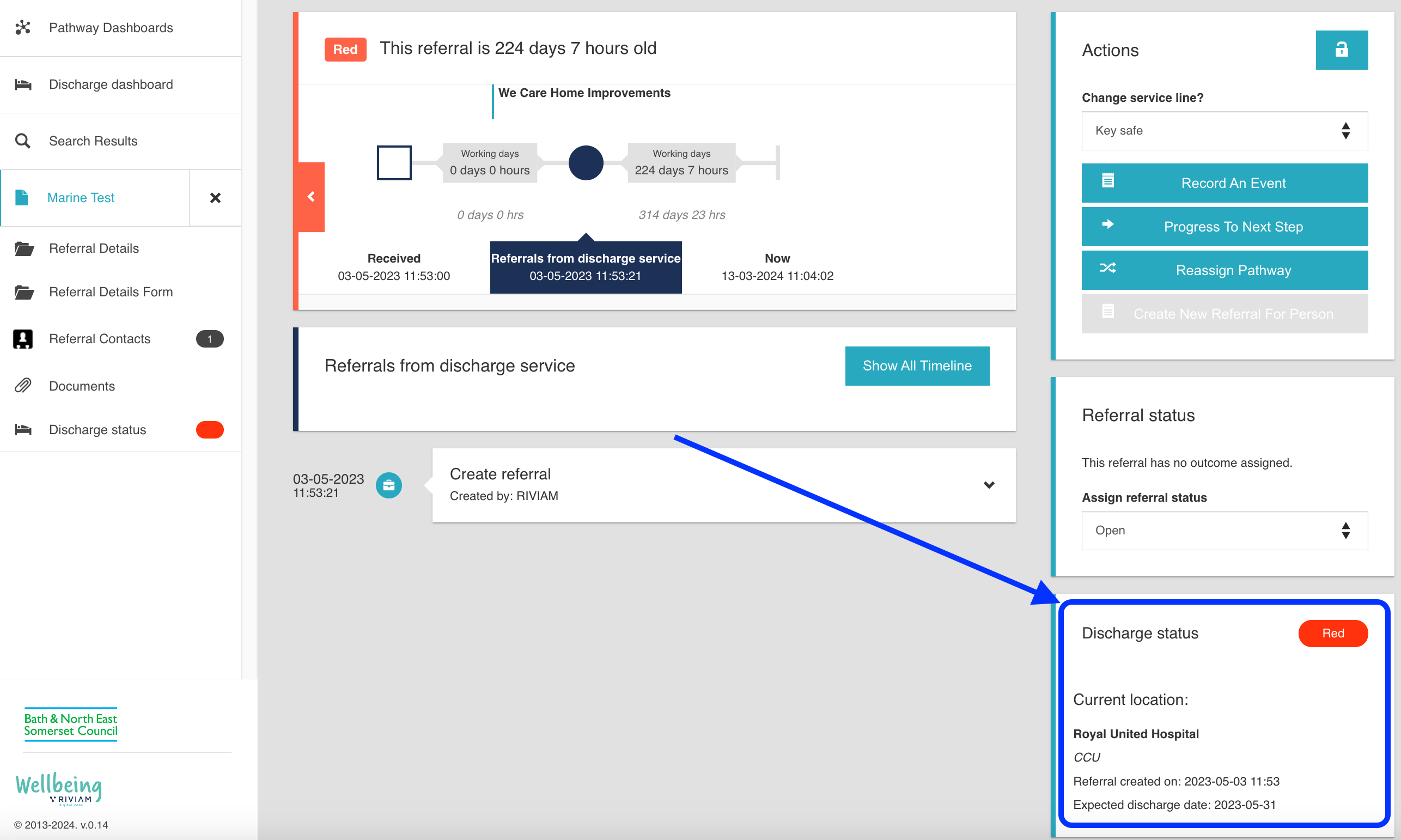This screenshot has height=840, width=1401.
Task: Expand the Create referral entry chevron
Action: point(989,485)
